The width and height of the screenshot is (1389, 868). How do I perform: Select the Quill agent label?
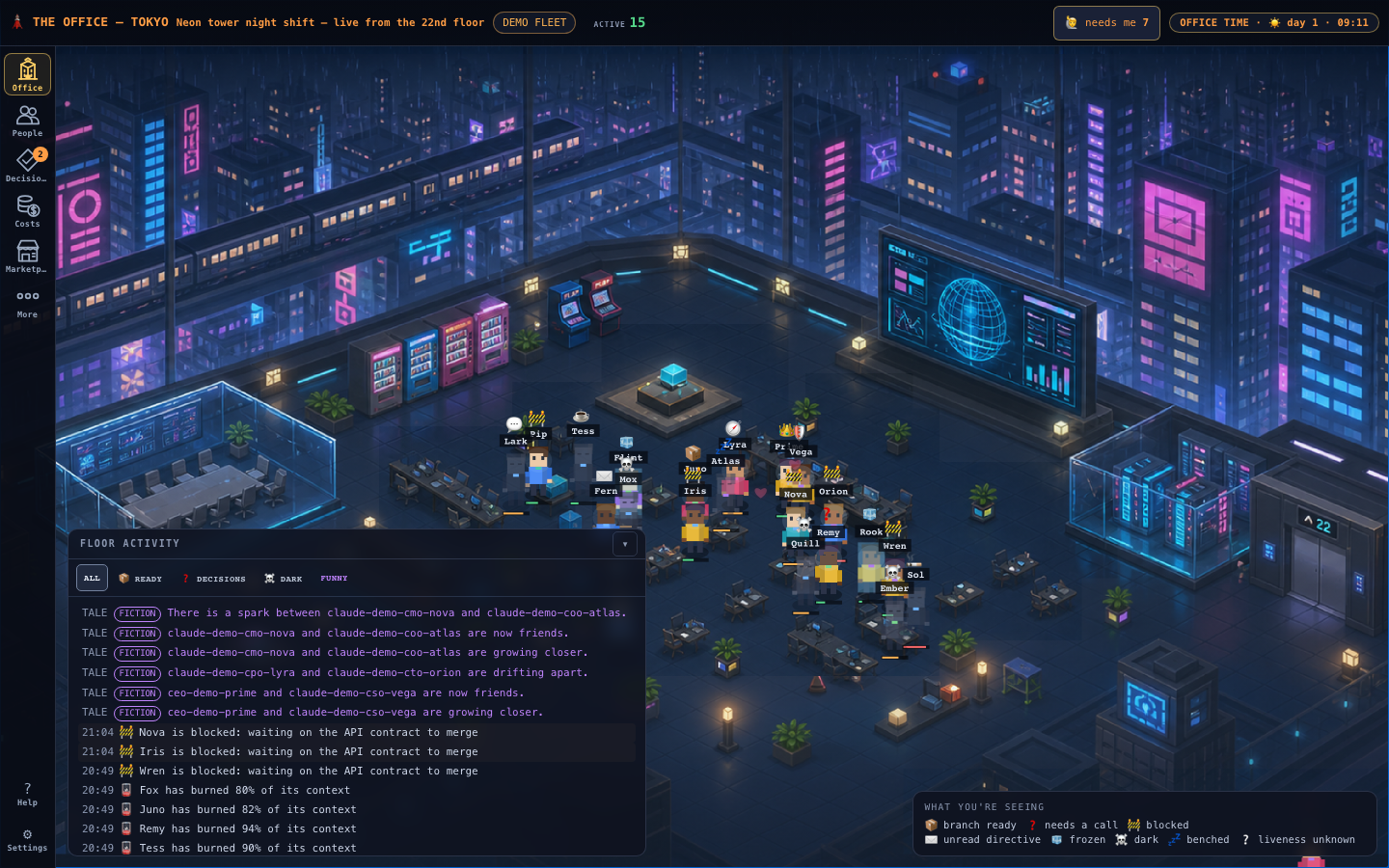click(805, 544)
